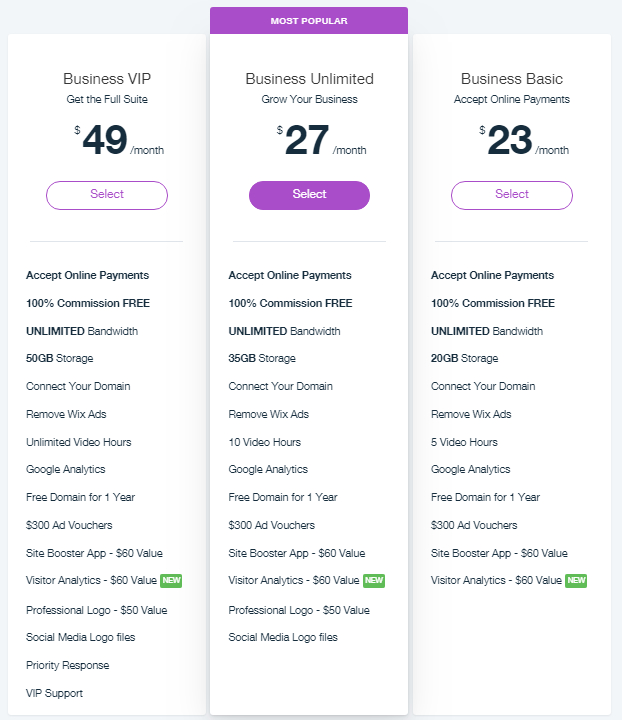Click the $27 price in Business Unlimited

307,141
